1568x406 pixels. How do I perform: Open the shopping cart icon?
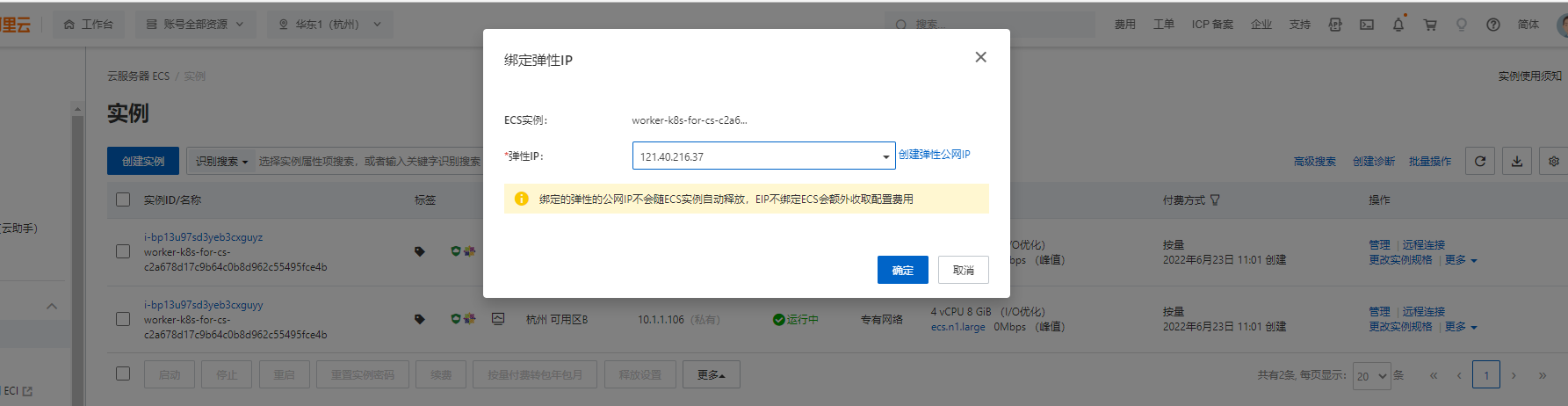pyautogui.click(x=1430, y=25)
